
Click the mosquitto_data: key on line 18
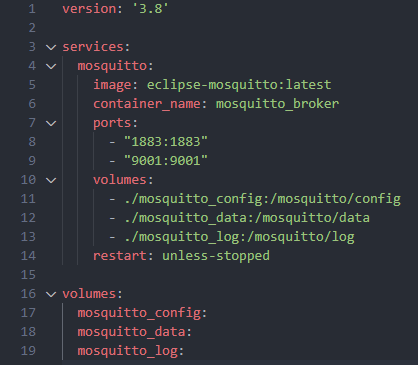[135, 332]
